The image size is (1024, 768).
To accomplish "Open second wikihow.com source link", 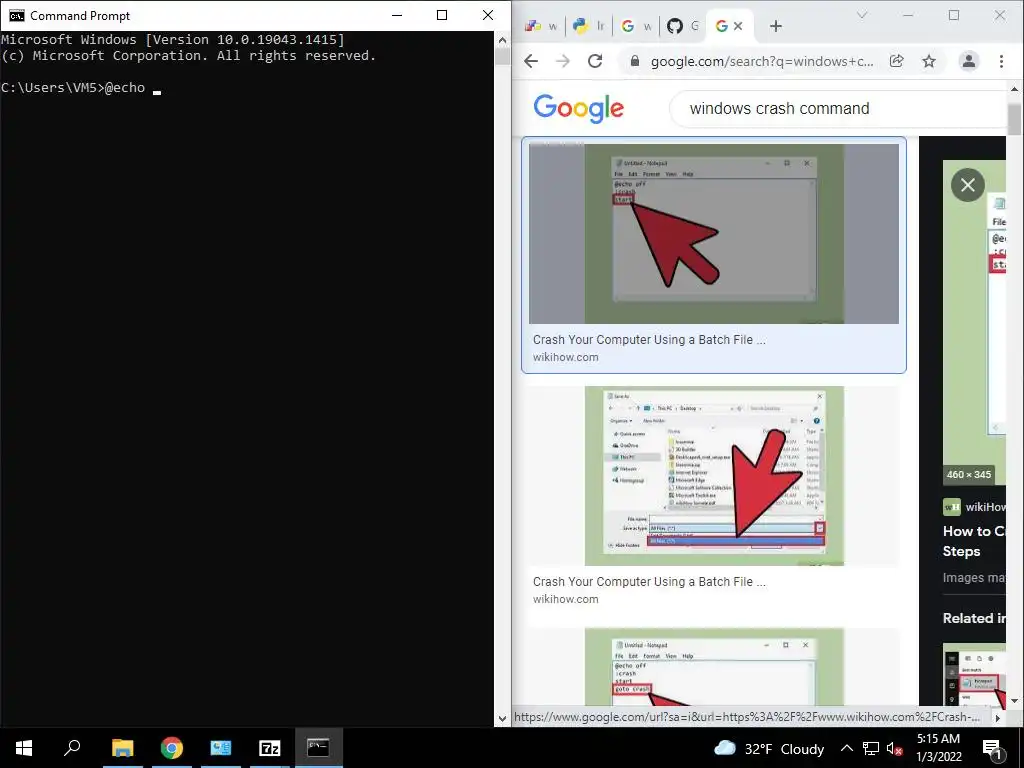I will click(x=566, y=599).
